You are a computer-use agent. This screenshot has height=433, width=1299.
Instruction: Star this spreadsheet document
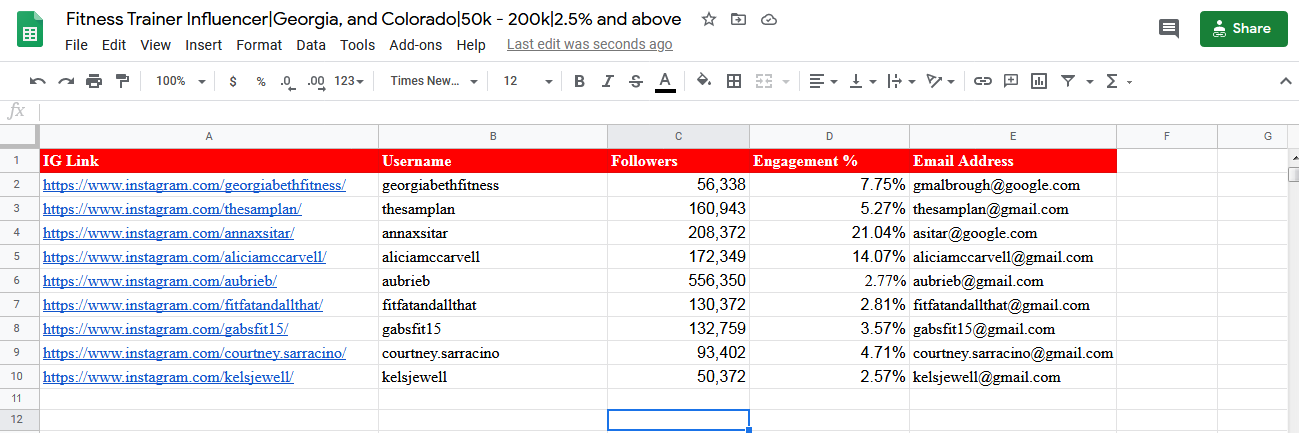pos(709,19)
